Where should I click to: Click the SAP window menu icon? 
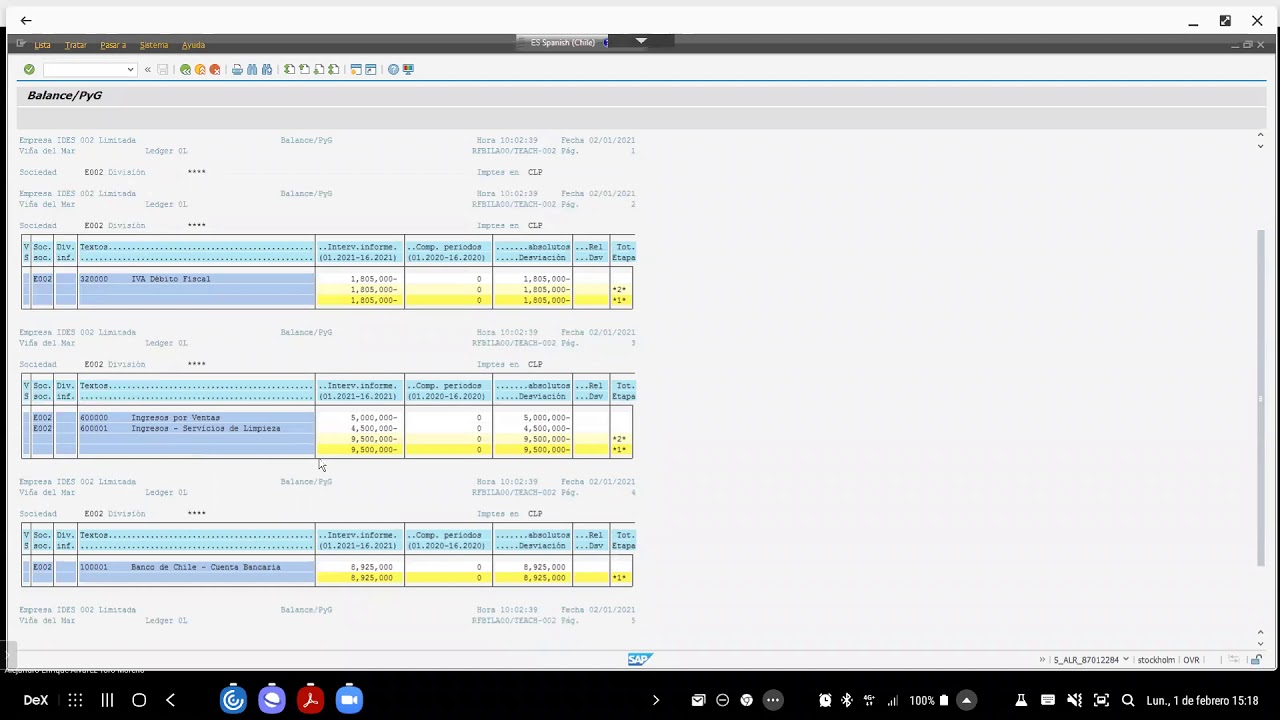coord(20,44)
